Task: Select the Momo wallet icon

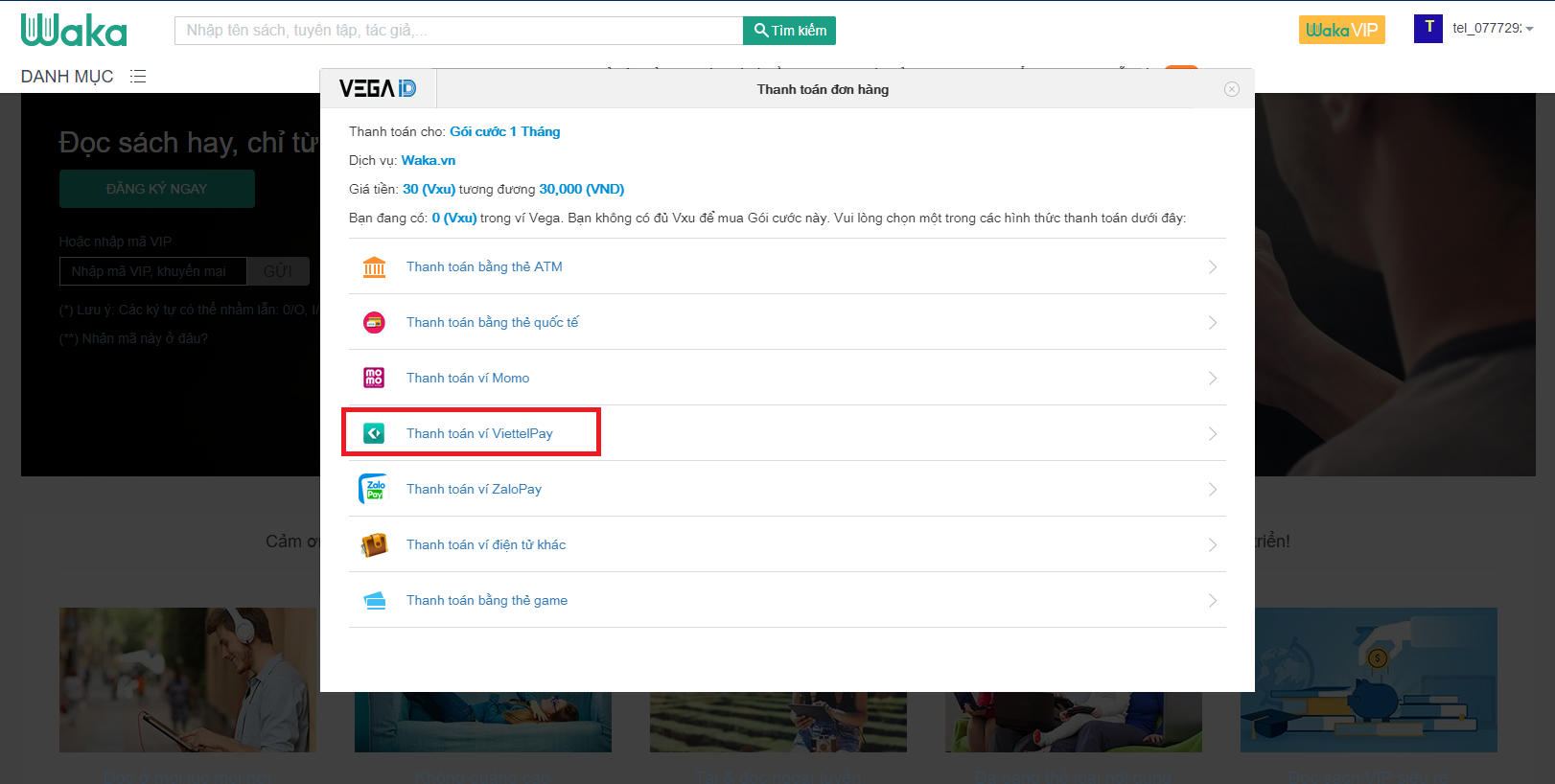Action: 374,379
